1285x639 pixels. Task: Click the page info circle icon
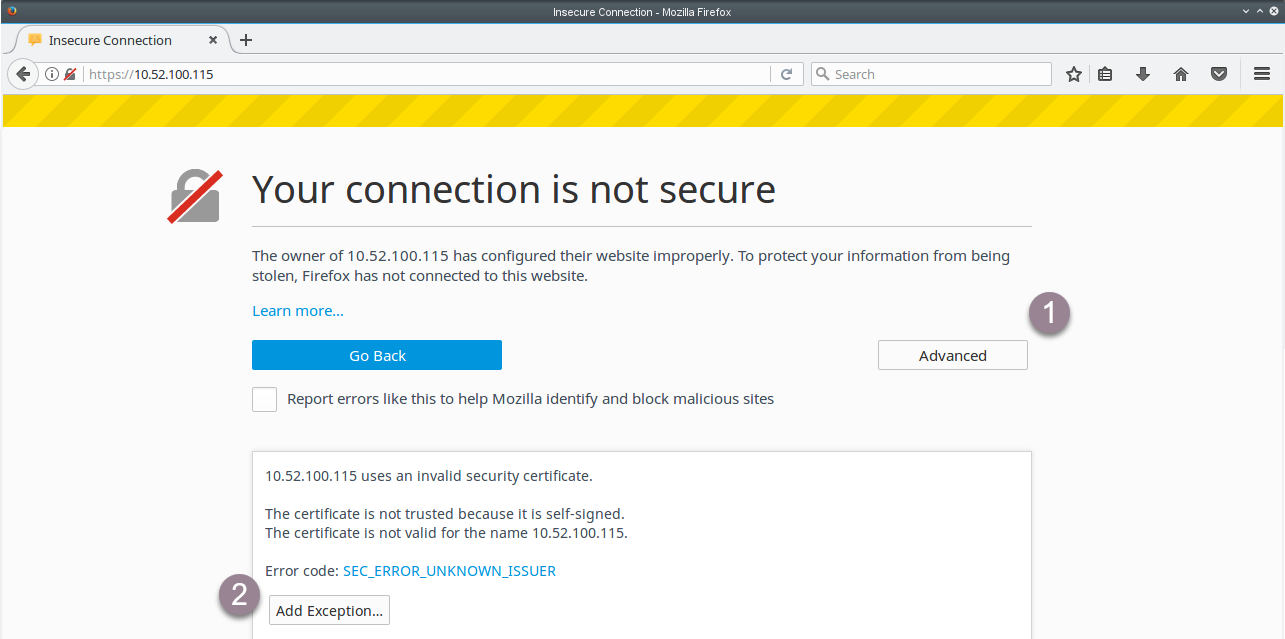[50, 73]
